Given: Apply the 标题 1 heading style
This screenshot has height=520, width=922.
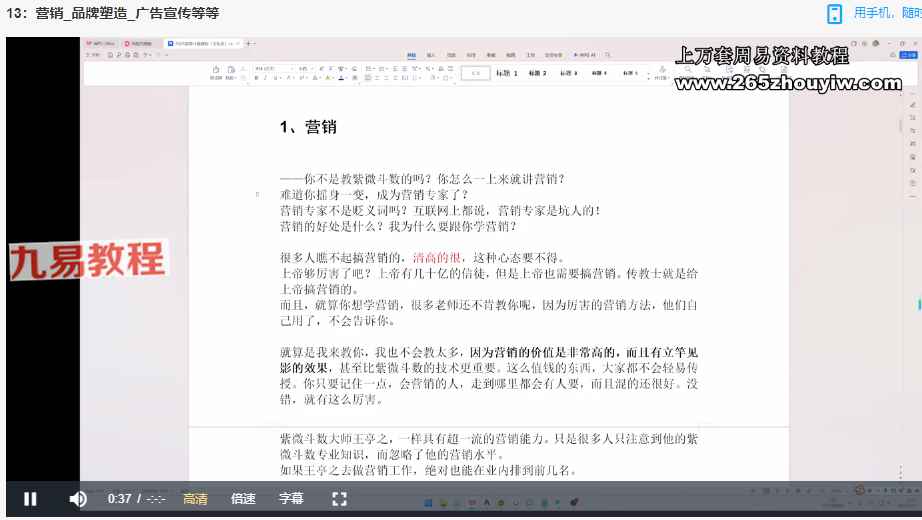Looking at the screenshot, I should click(x=506, y=73).
